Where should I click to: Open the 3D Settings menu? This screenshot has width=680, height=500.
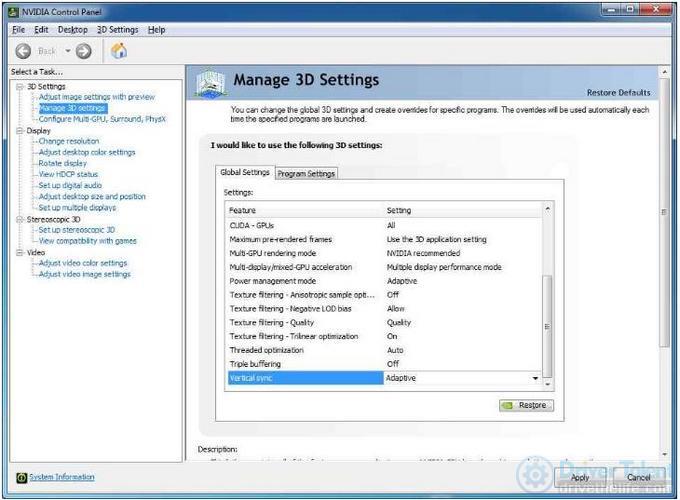(x=117, y=29)
